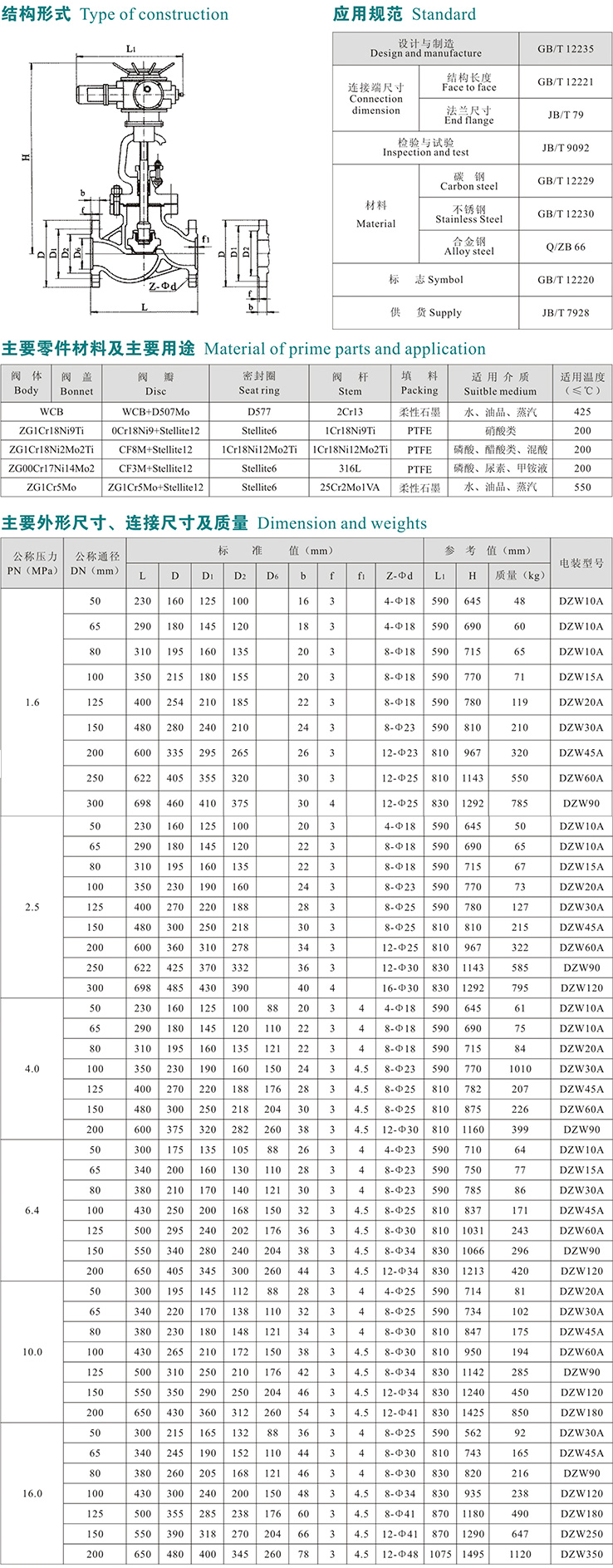Image resolution: width=613 pixels, height=1568 pixels.
Task: Select the JB/T 9092 inspection standard
Action: point(566,148)
